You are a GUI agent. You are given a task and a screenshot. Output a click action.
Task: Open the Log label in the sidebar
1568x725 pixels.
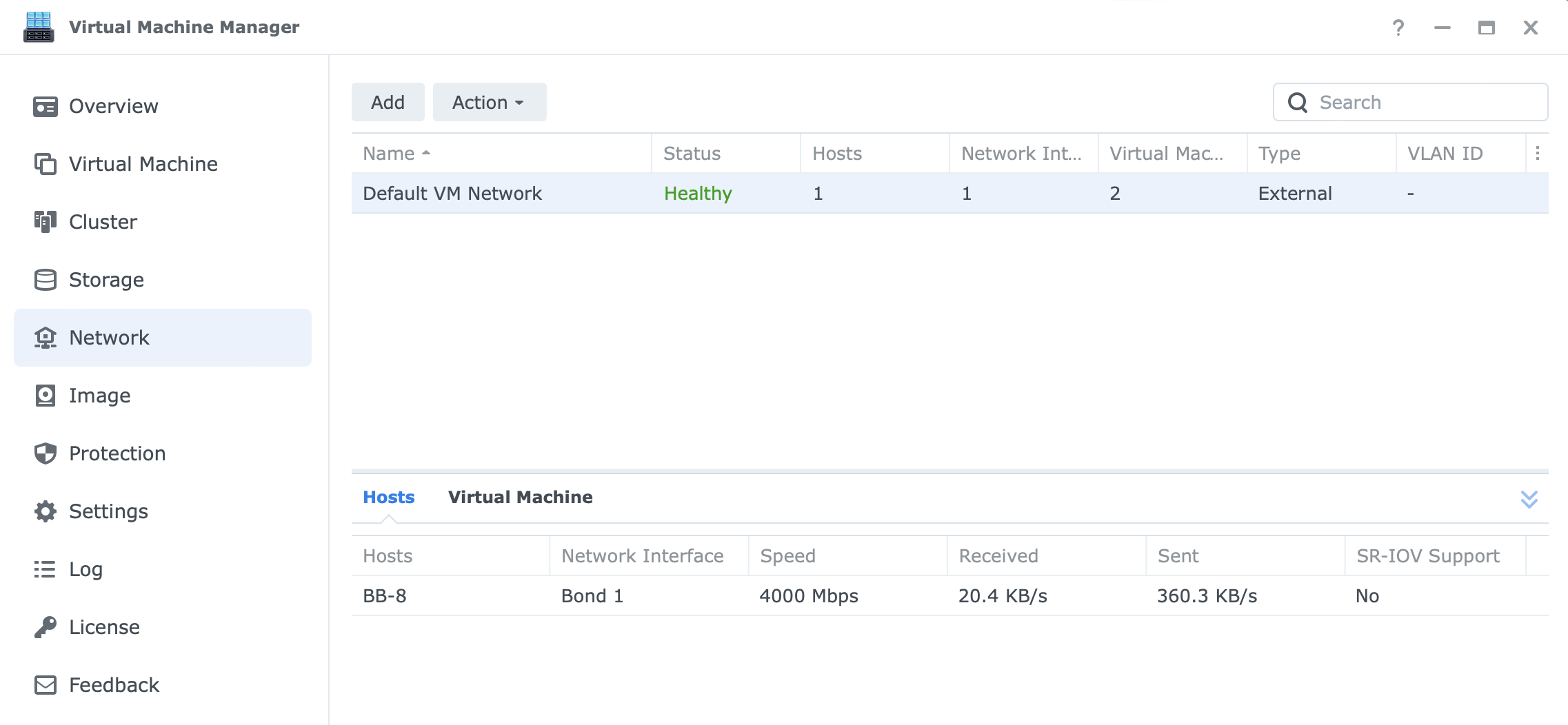click(x=86, y=569)
